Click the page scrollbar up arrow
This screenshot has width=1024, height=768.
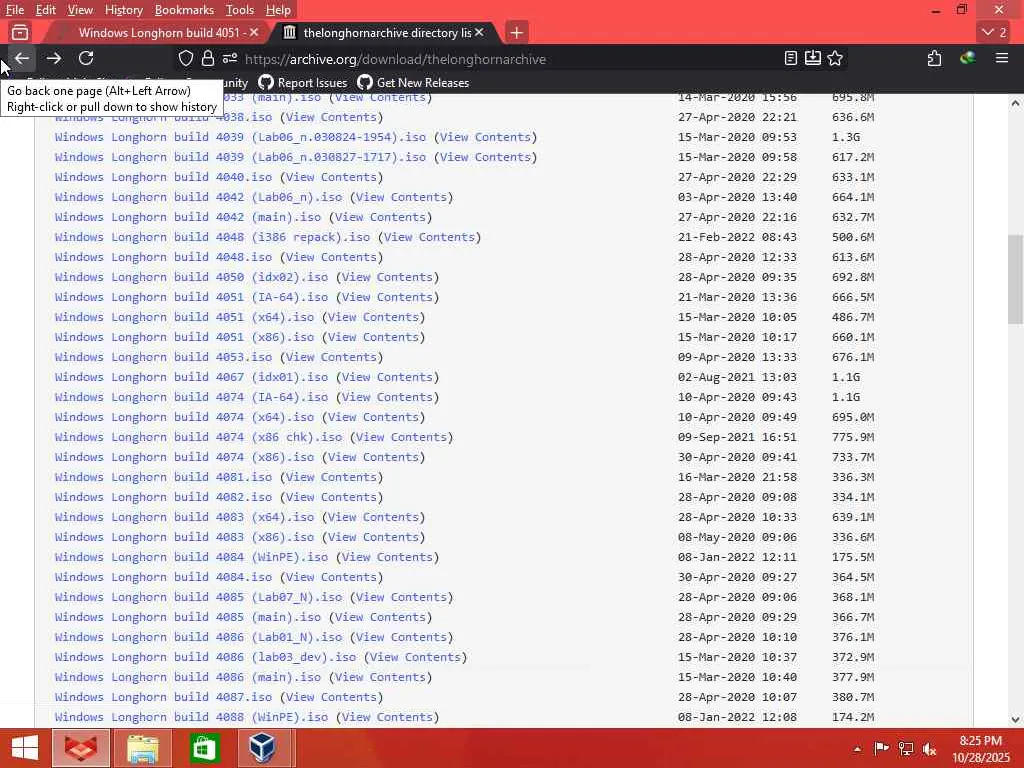(1015, 103)
